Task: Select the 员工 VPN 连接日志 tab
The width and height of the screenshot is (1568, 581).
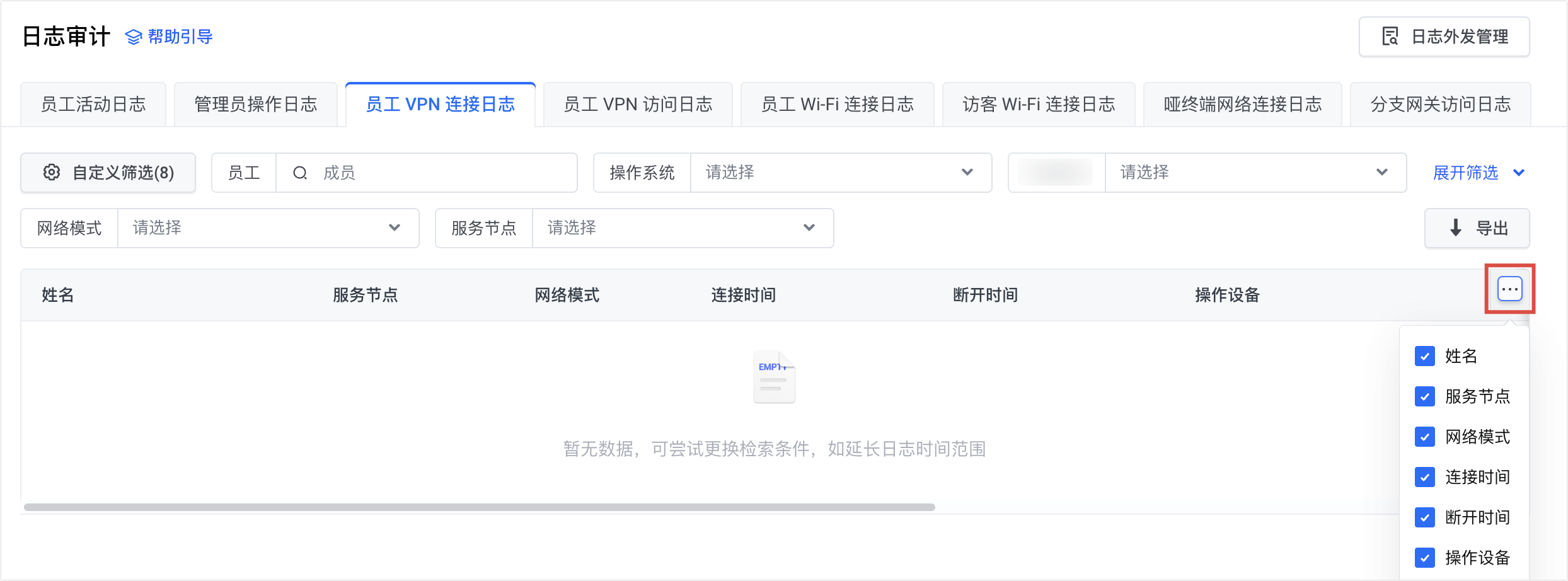Action: [441, 105]
